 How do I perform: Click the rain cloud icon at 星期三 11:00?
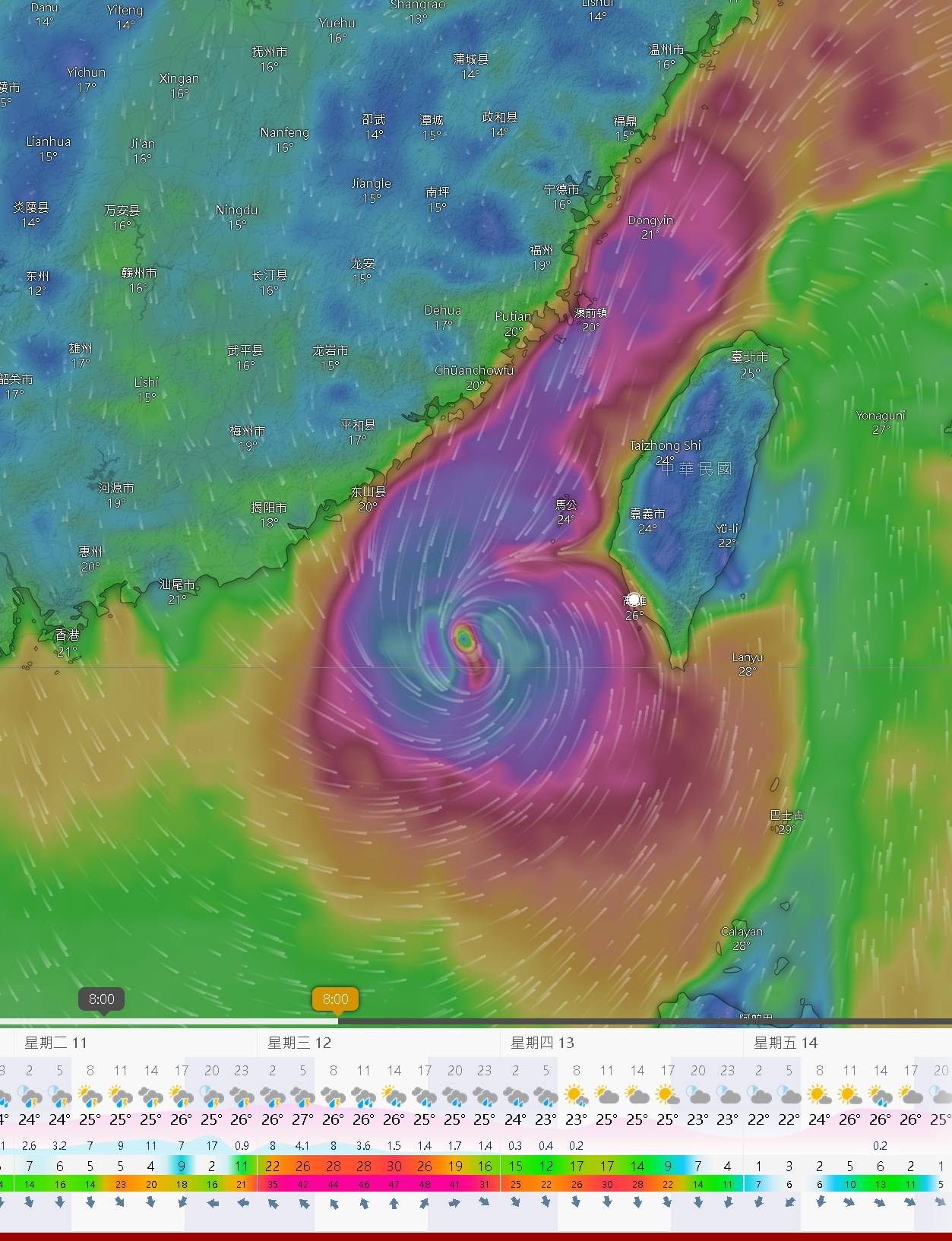click(x=363, y=1096)
